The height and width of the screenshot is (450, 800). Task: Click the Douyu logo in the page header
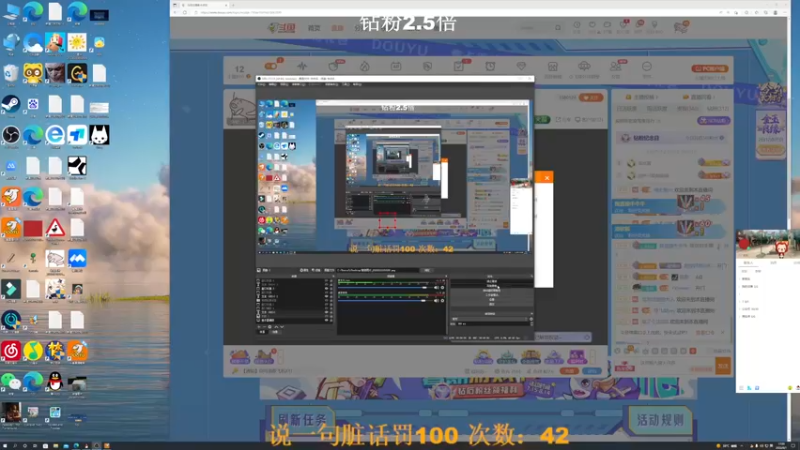coord(282,28)
